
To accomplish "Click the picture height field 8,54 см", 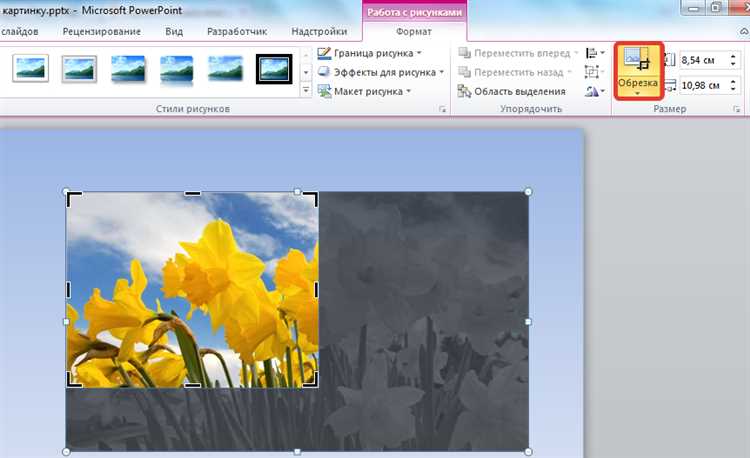I will tap(704, 60).
